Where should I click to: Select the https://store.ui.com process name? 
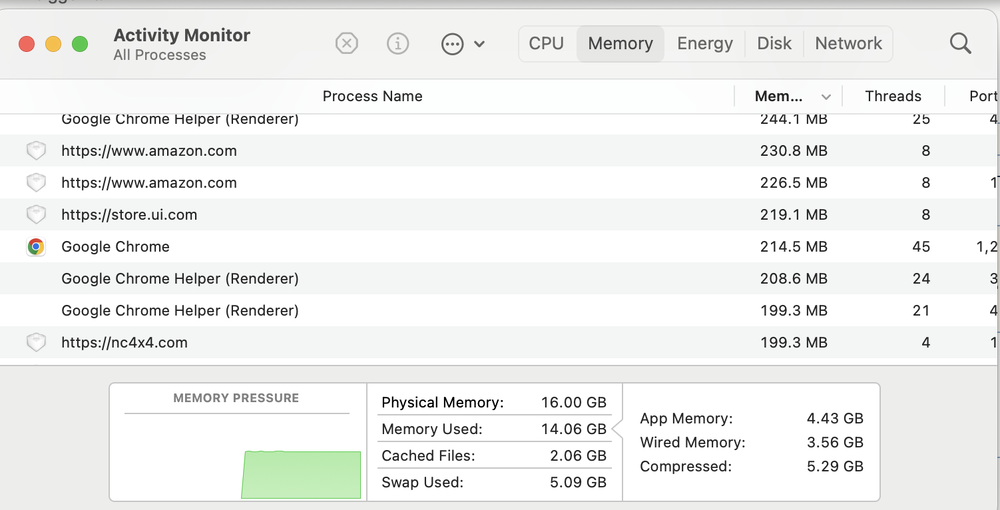[129, 215]
